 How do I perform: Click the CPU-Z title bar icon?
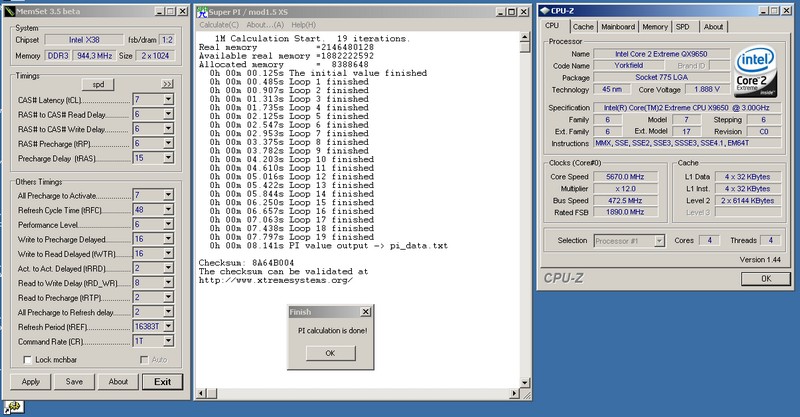pyautogui.click(x=544, y=11)
